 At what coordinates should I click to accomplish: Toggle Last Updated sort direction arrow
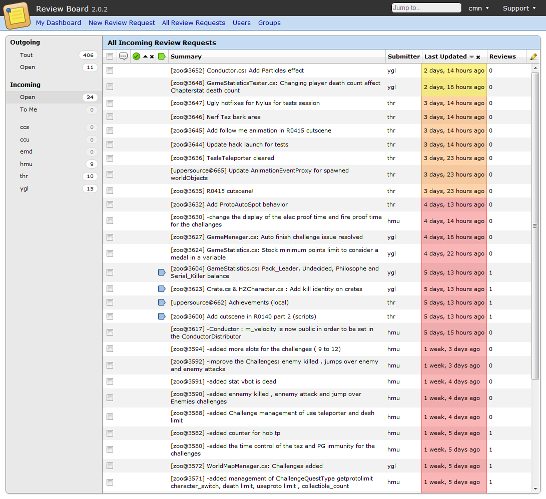coord(472,57)
